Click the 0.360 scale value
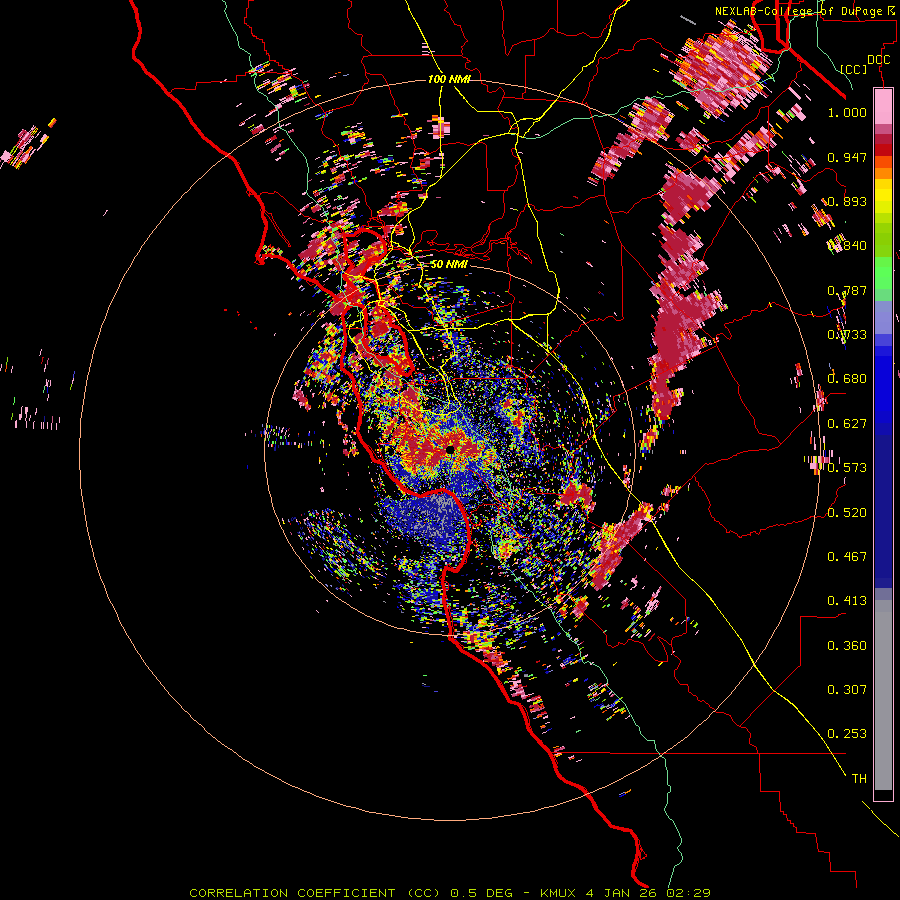Screen dimensions: 900x900 coord(847,646)
